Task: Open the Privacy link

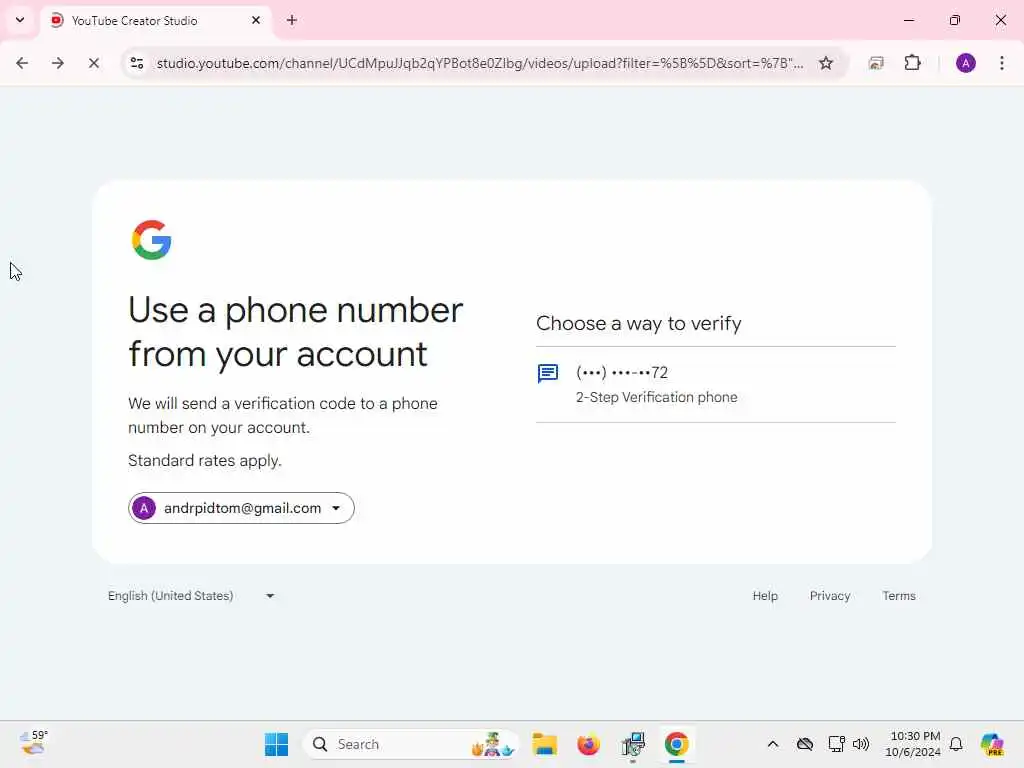Action: click(x=829, y=596)
